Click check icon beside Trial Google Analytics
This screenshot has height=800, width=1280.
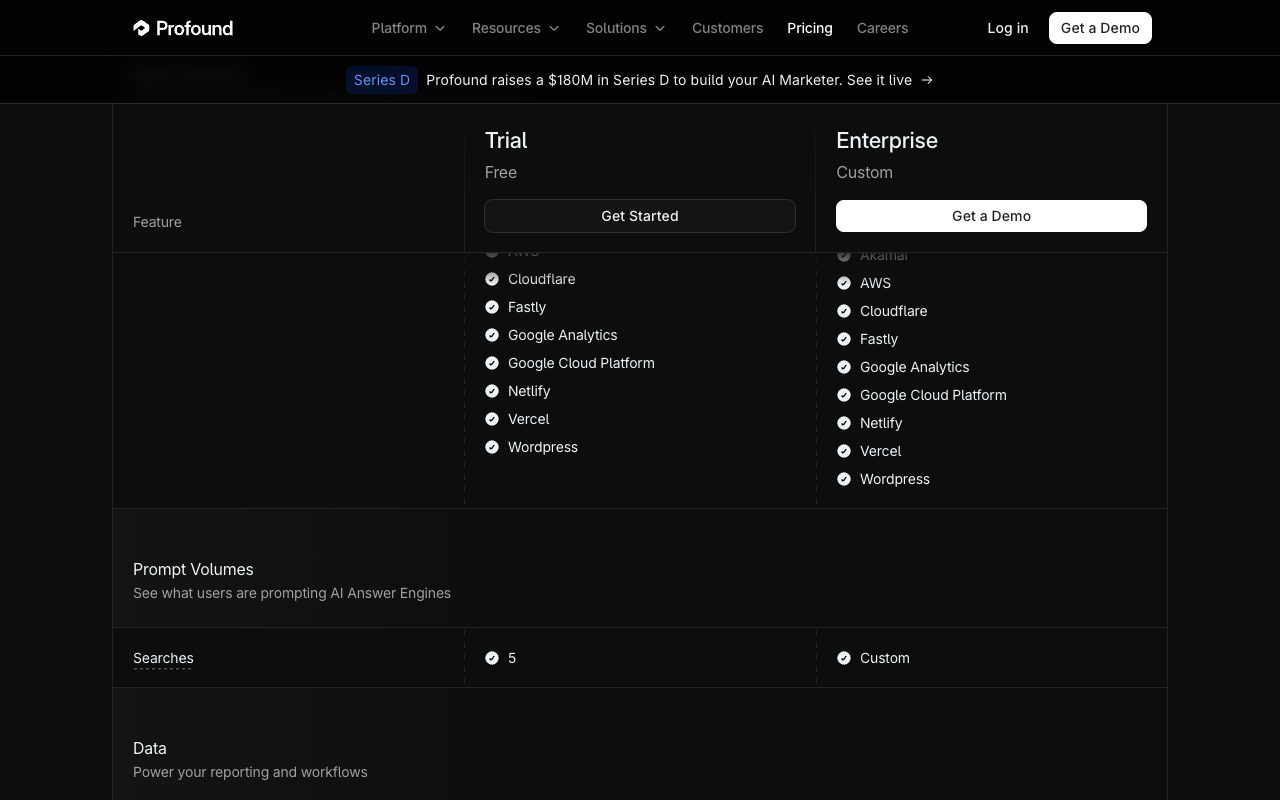[x=492, y=335]
